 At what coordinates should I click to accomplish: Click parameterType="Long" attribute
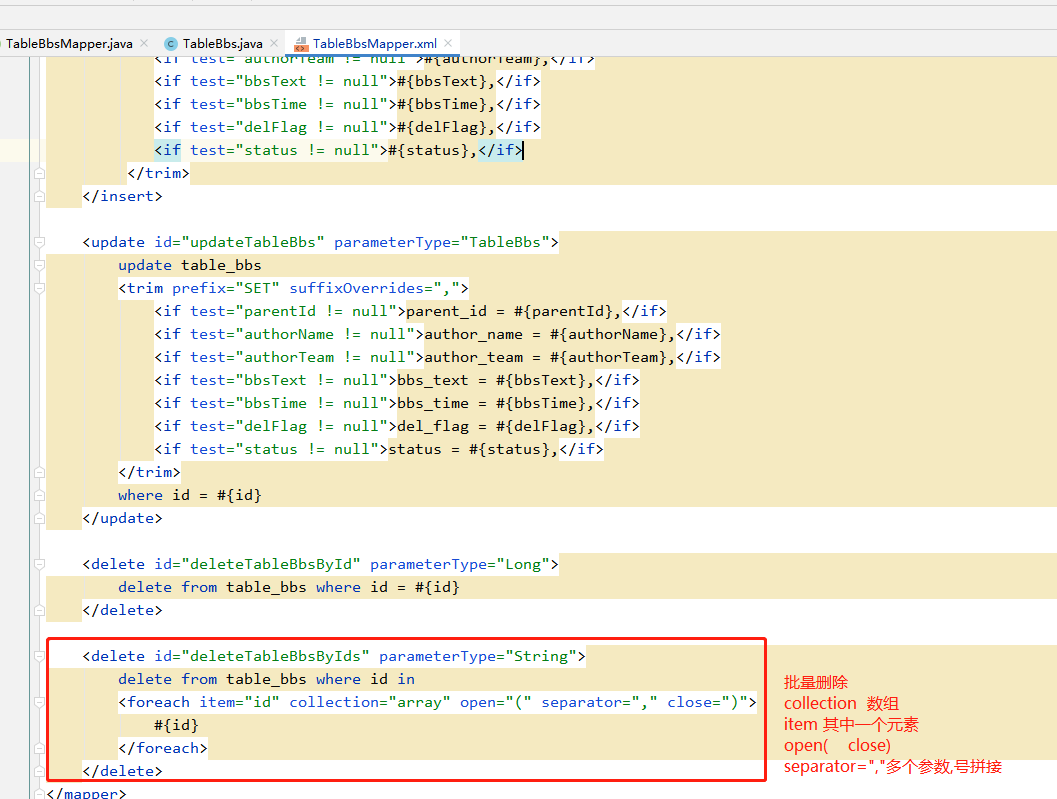[460, 564]
